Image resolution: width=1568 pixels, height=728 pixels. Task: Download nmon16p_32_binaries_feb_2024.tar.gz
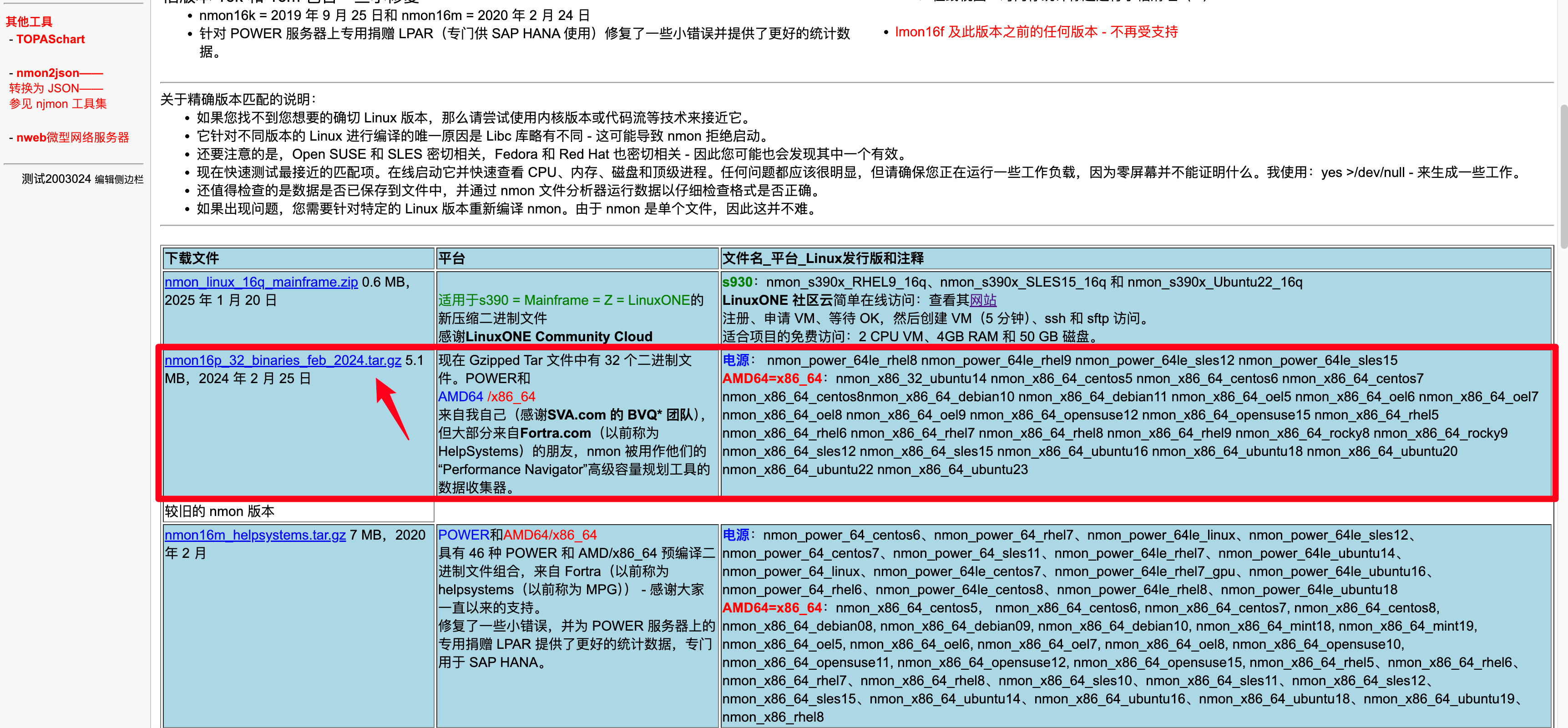283,360
